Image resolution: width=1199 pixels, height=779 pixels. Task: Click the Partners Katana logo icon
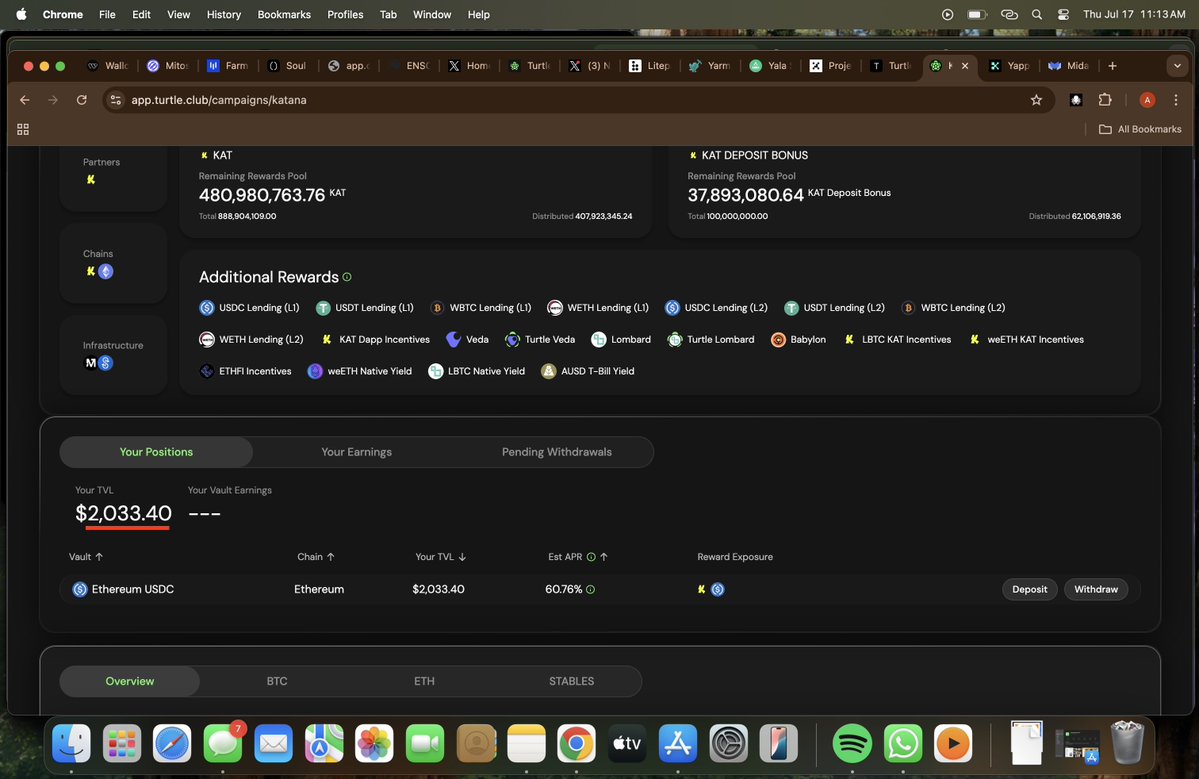click(x=91, y=180)
